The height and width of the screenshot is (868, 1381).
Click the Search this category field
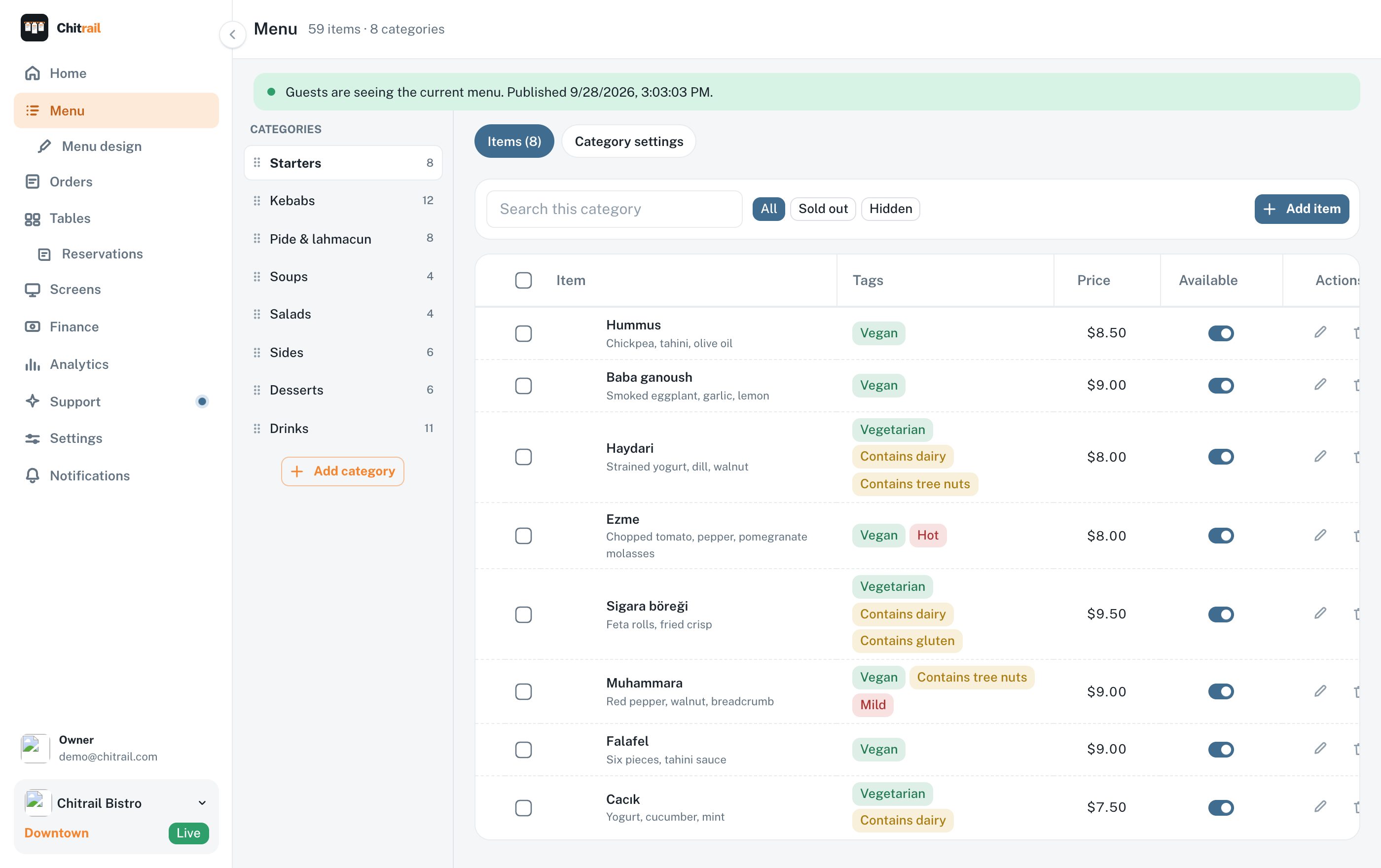point(614,209)
